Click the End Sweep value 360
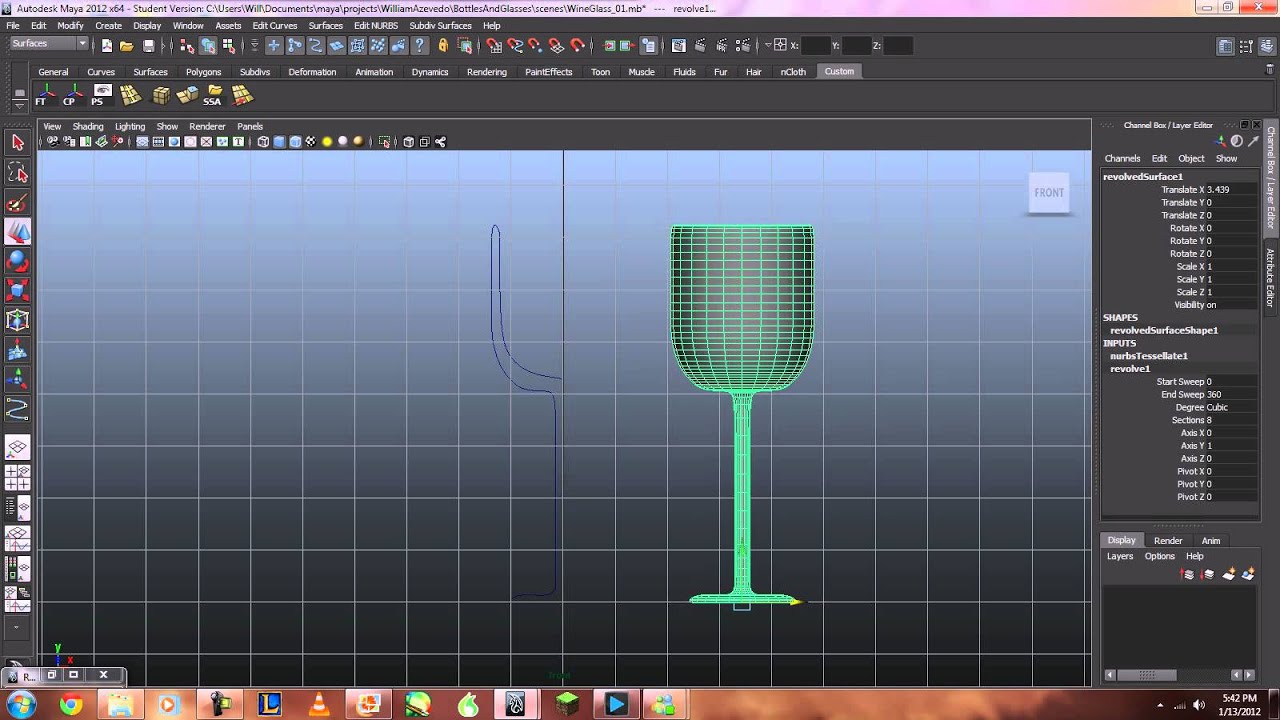Image resolution: width=1280 pixels, height=720 pixels. (x=1231, y=395)
